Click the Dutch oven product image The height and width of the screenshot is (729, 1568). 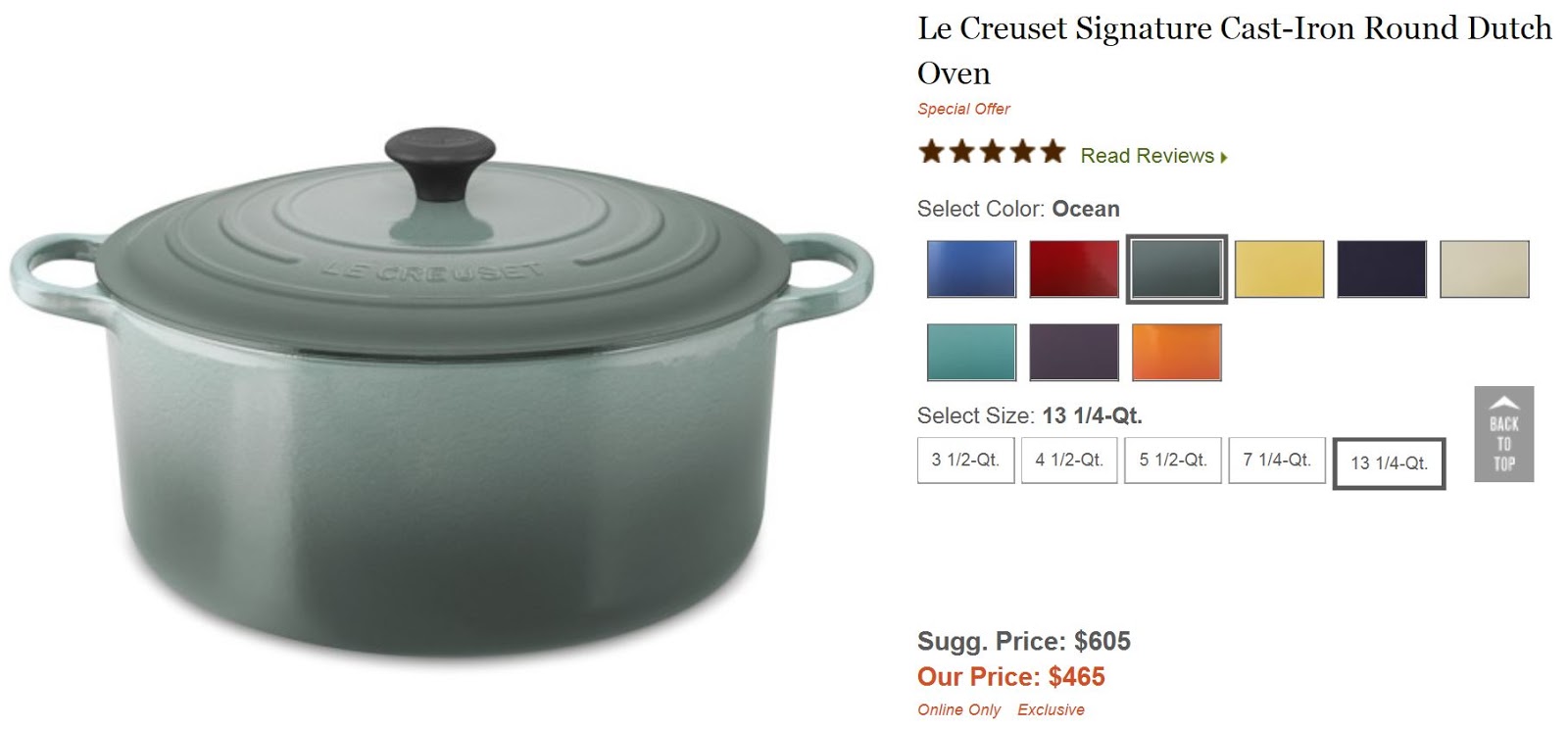pos(441,392)
